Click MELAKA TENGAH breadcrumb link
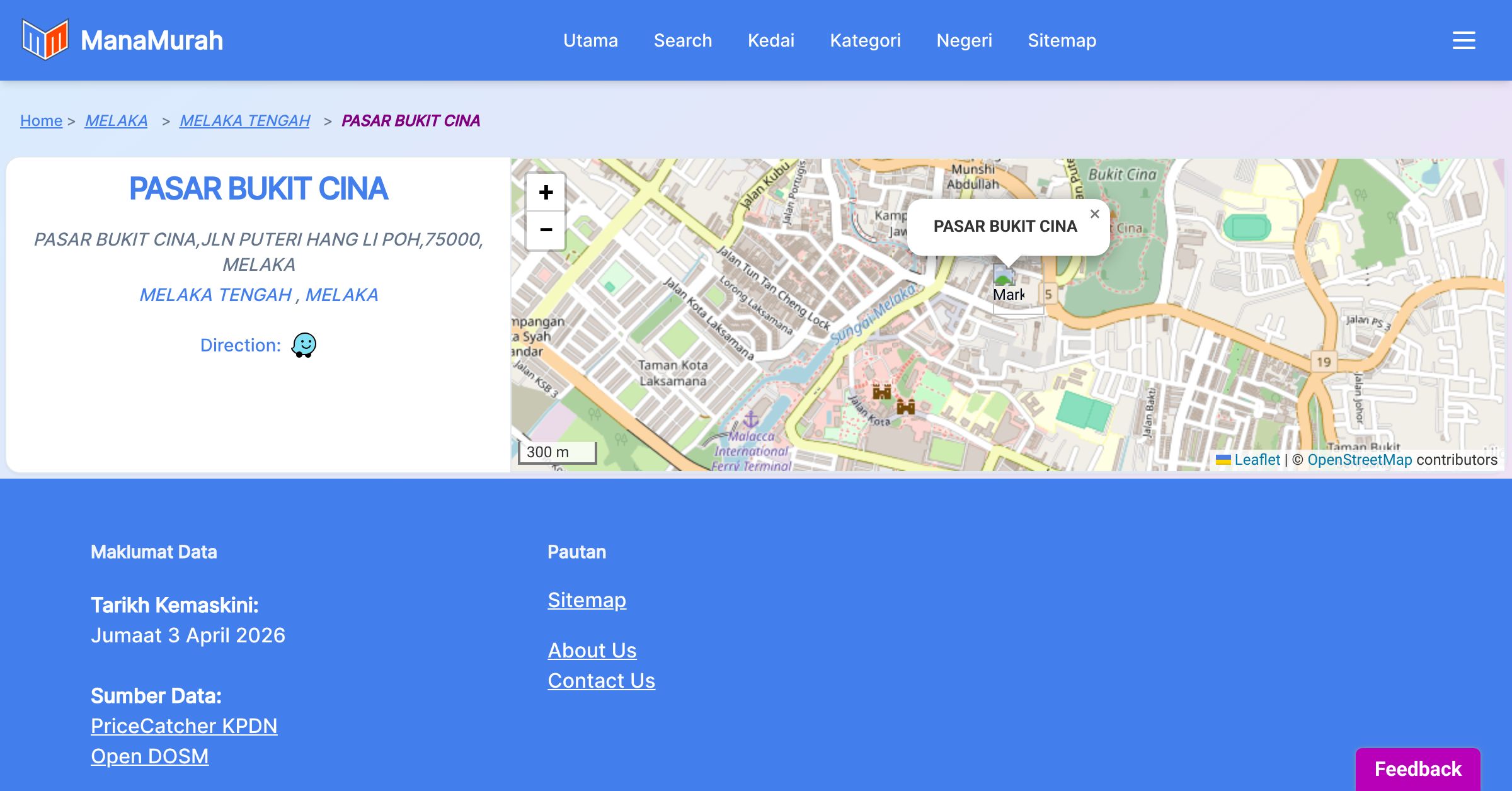Viewport: 1512px width, 791px height. [244, 120]
